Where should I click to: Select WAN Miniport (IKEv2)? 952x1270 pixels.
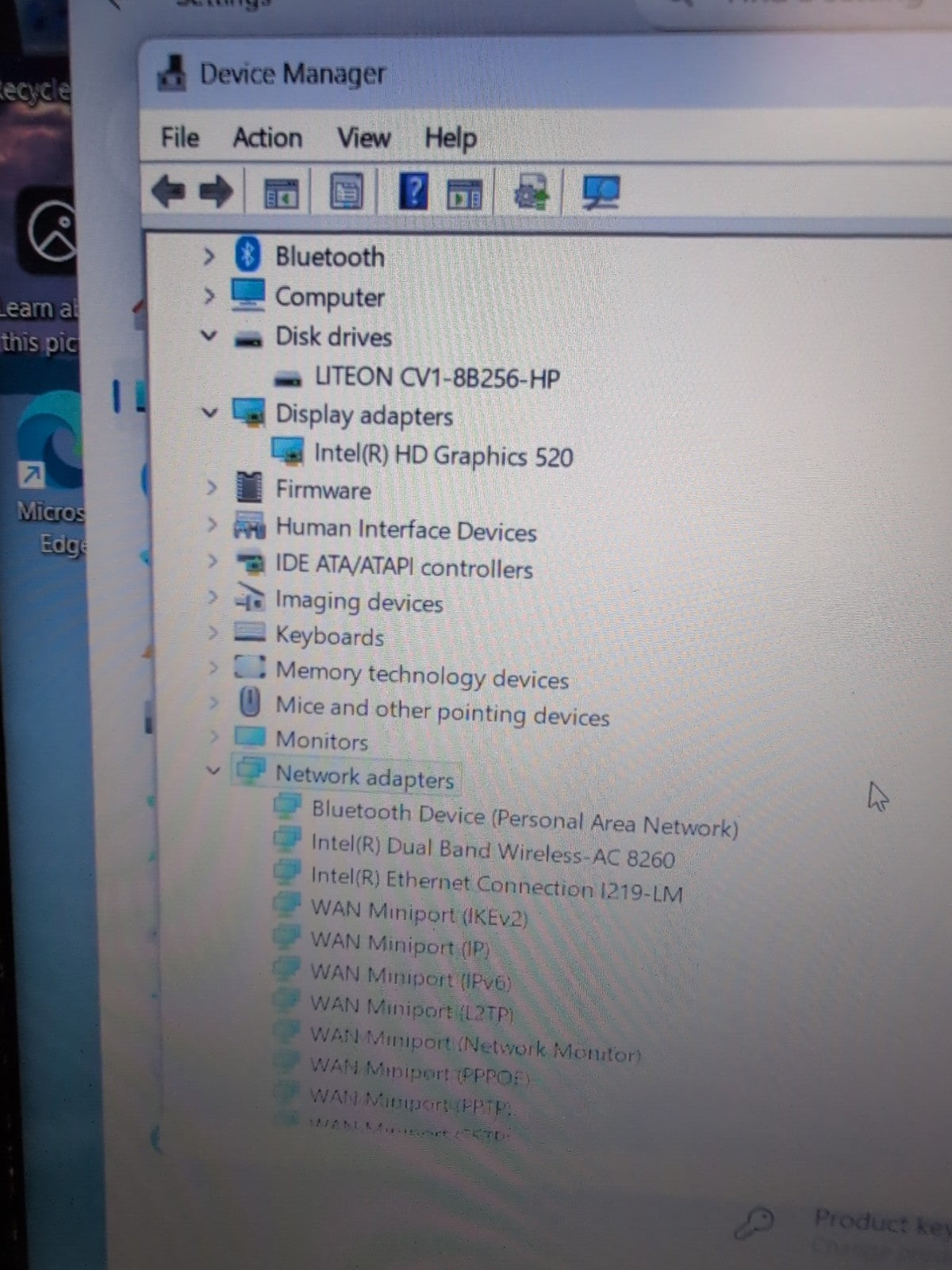tap(419, 914)
